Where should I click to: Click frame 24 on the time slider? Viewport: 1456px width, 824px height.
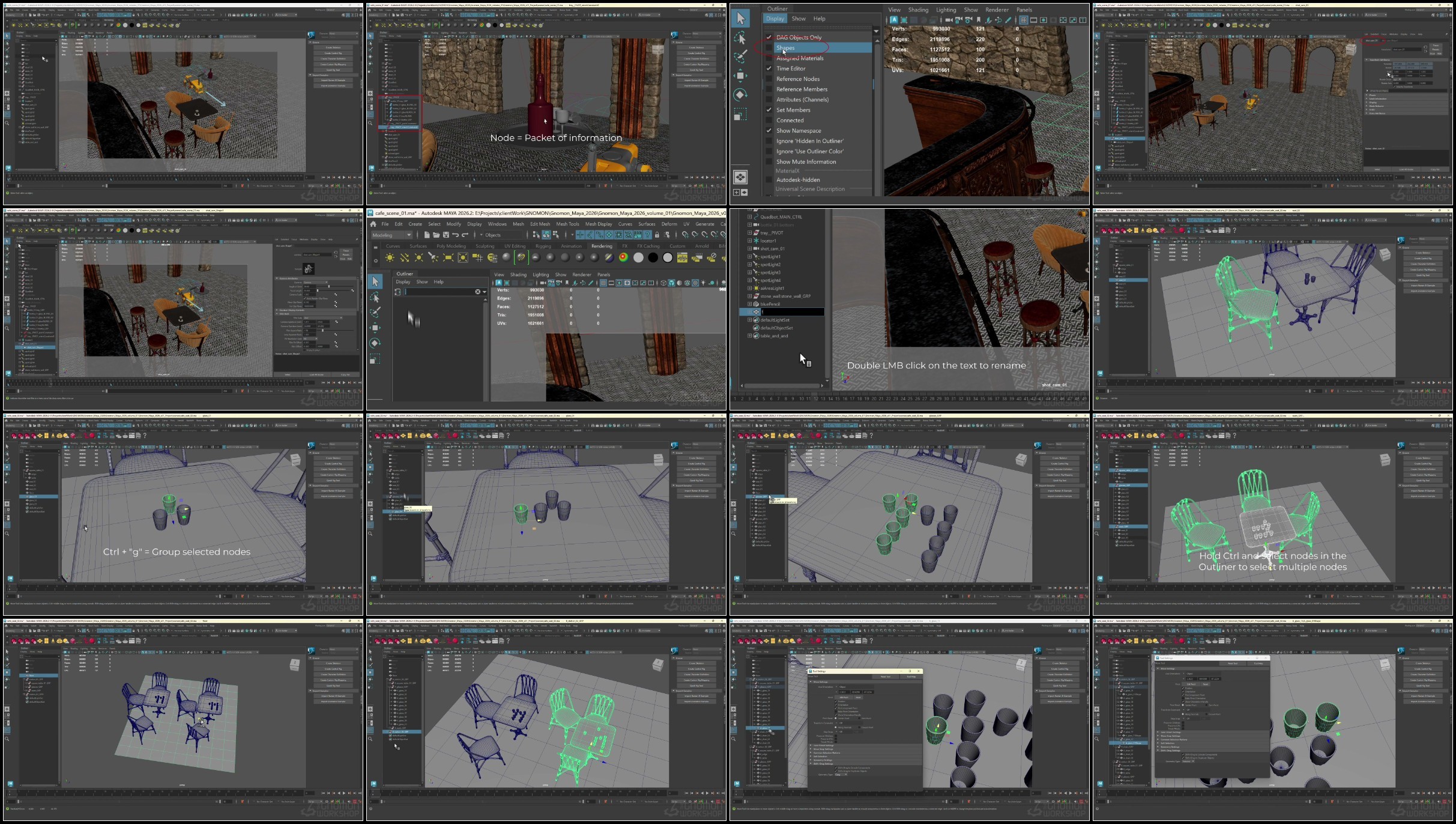[904, 398]
